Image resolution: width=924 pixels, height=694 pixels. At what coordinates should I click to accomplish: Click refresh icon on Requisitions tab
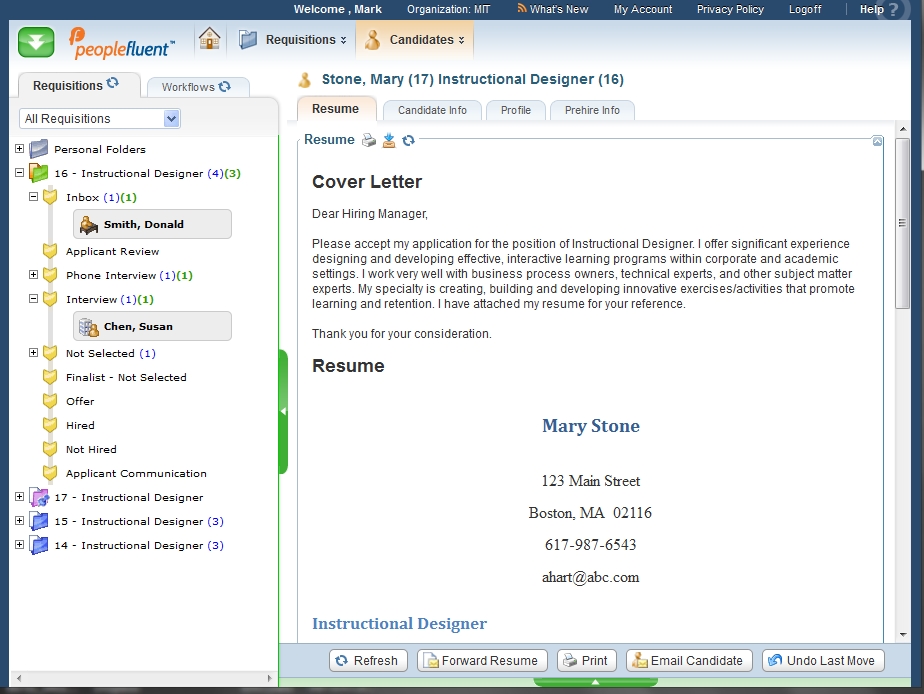(113, 85)
